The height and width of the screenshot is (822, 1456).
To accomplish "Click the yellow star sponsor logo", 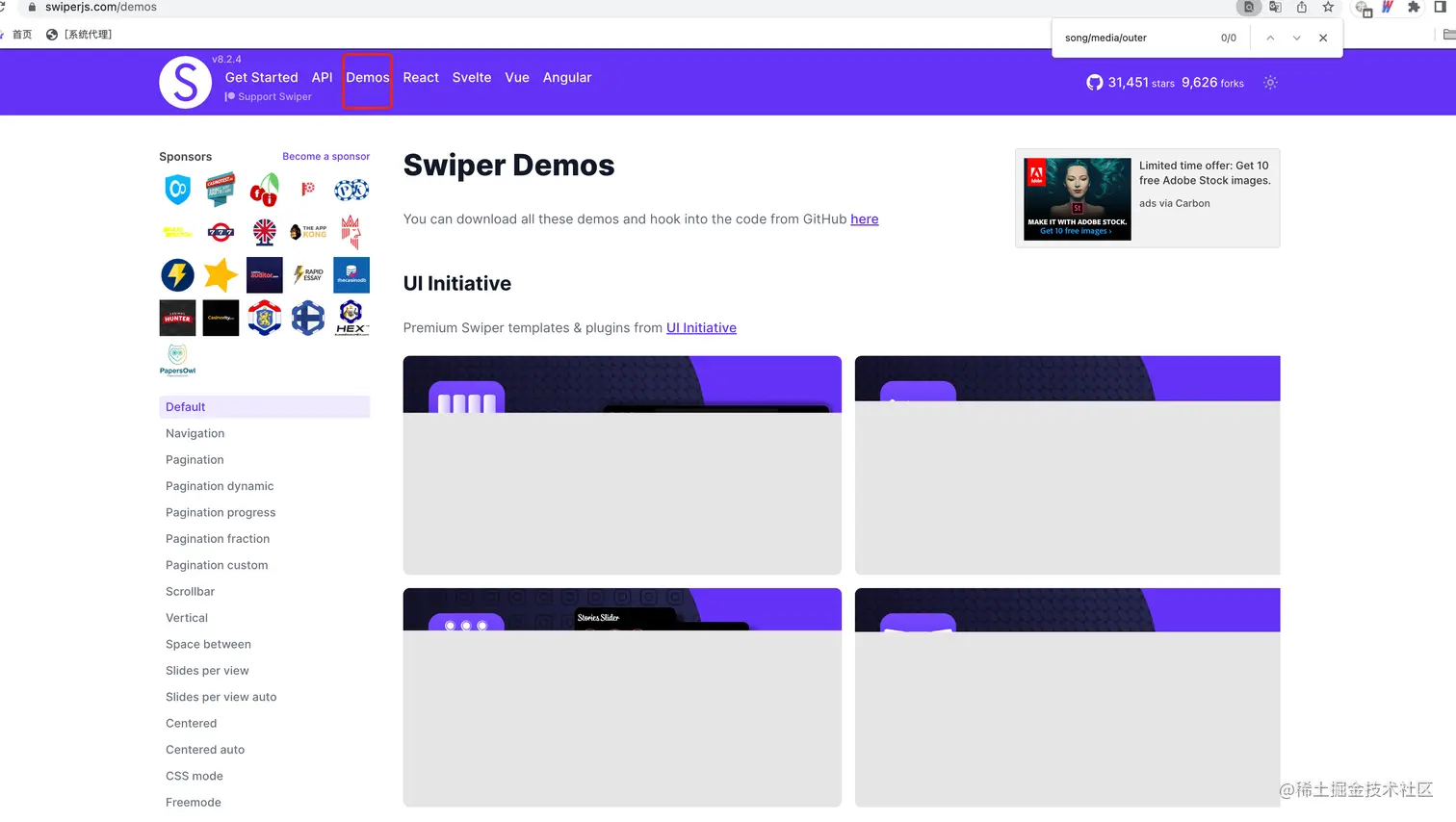I will click(221, 275).
